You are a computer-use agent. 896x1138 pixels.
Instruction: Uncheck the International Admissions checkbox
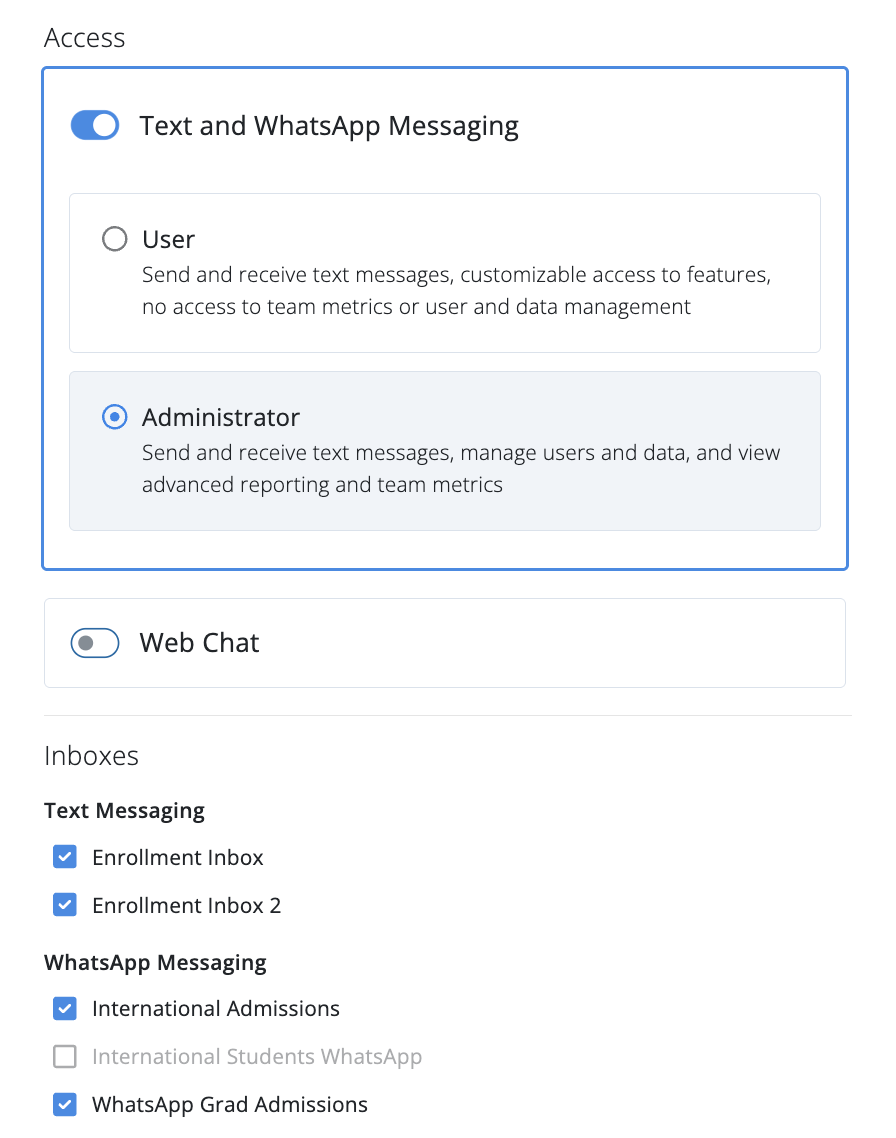coord(65,1008)
